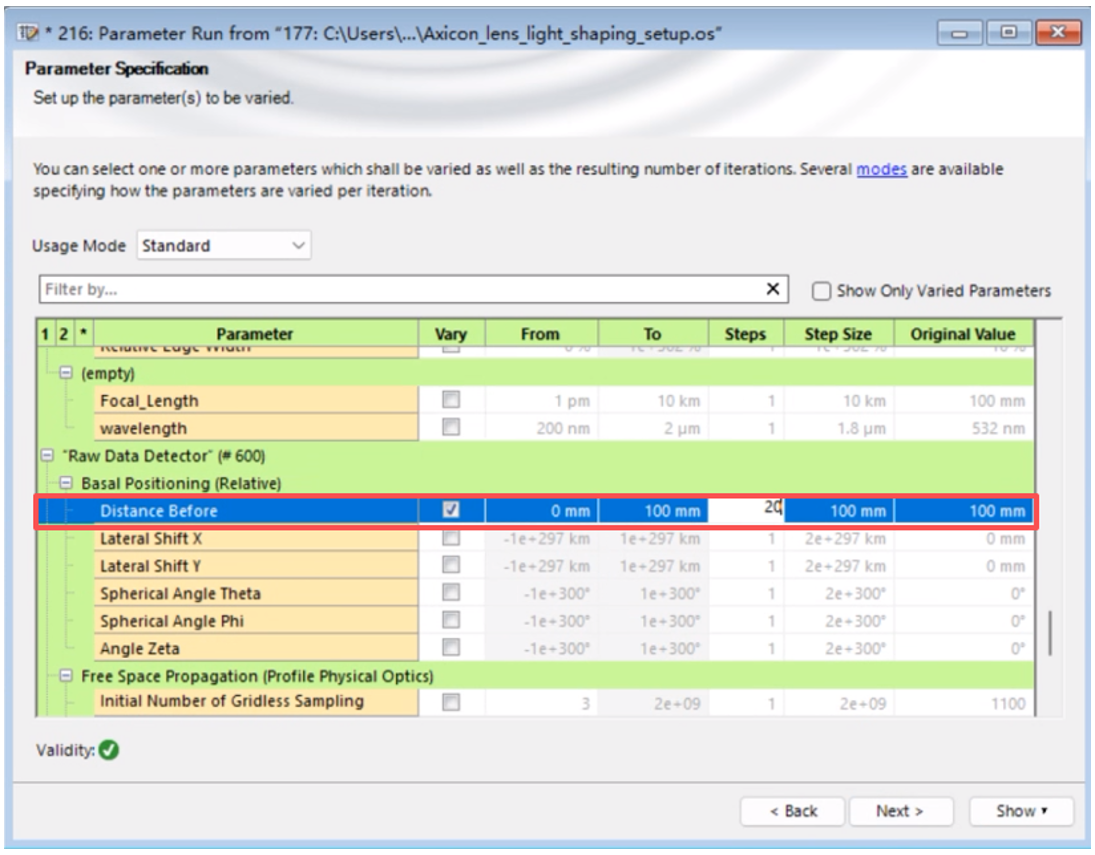Collapse Basal Positioning (Relative) section
Viewport: 1095px width, 855px height.
click(66, 483)
